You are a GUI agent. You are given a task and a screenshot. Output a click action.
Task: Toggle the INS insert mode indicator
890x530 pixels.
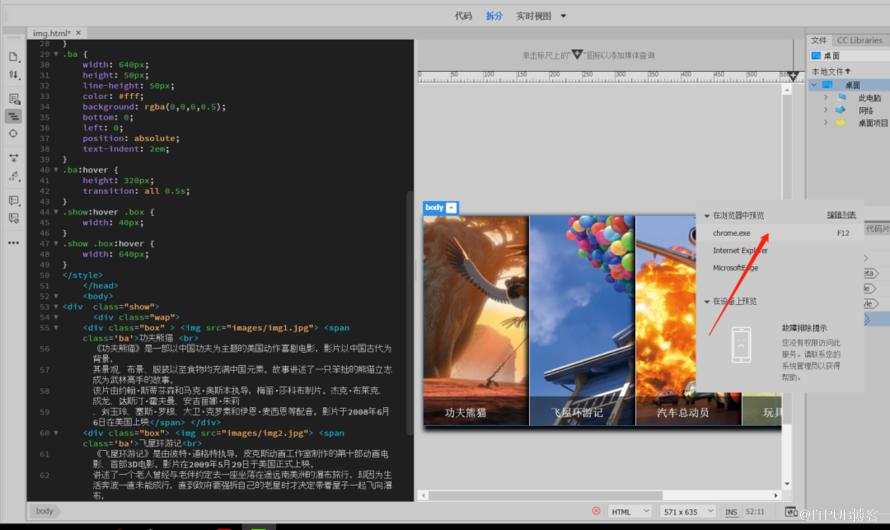coord(731,512)
